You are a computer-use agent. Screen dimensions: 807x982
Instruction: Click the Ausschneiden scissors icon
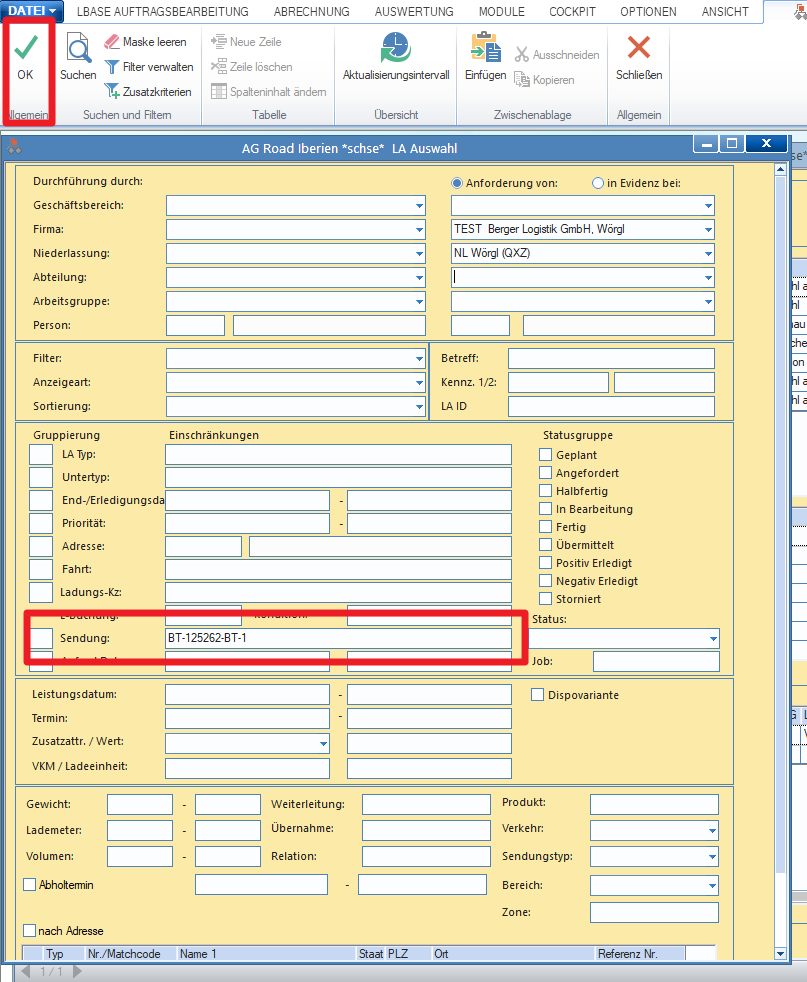coord(522,54)
